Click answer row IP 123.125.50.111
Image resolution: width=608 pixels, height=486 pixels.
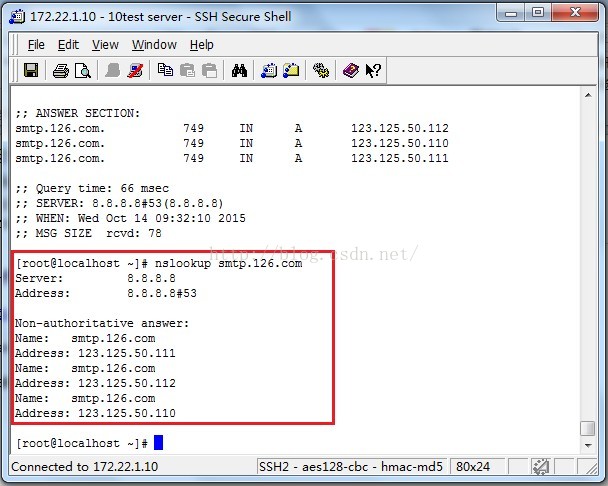400,158
